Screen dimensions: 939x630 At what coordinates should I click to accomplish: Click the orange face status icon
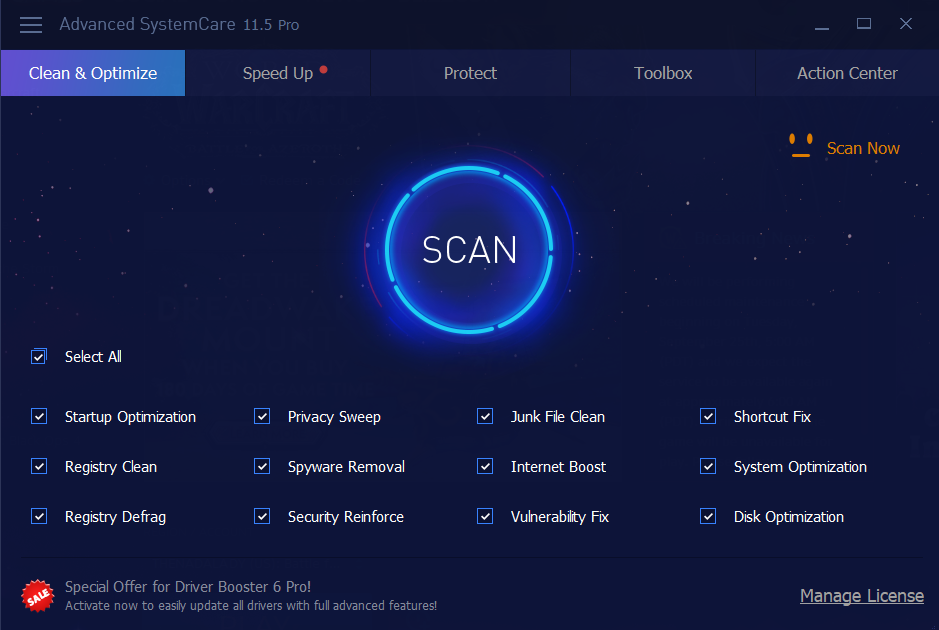coord(801,146)
